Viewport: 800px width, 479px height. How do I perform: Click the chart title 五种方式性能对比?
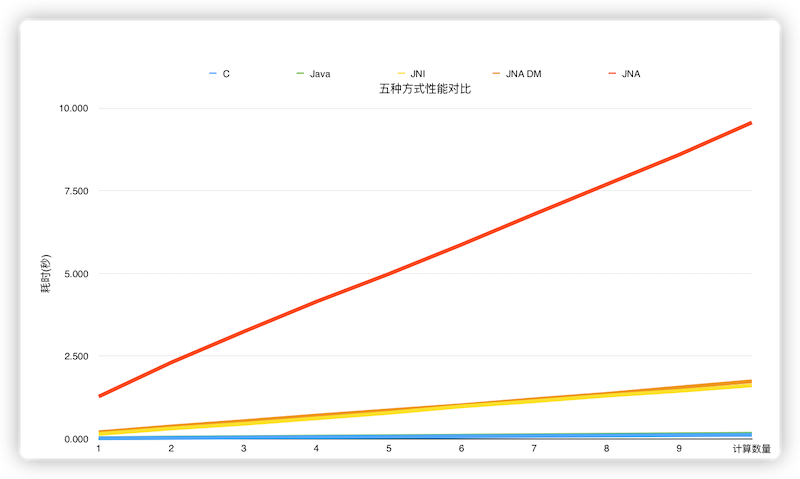[x=425, y=89]
